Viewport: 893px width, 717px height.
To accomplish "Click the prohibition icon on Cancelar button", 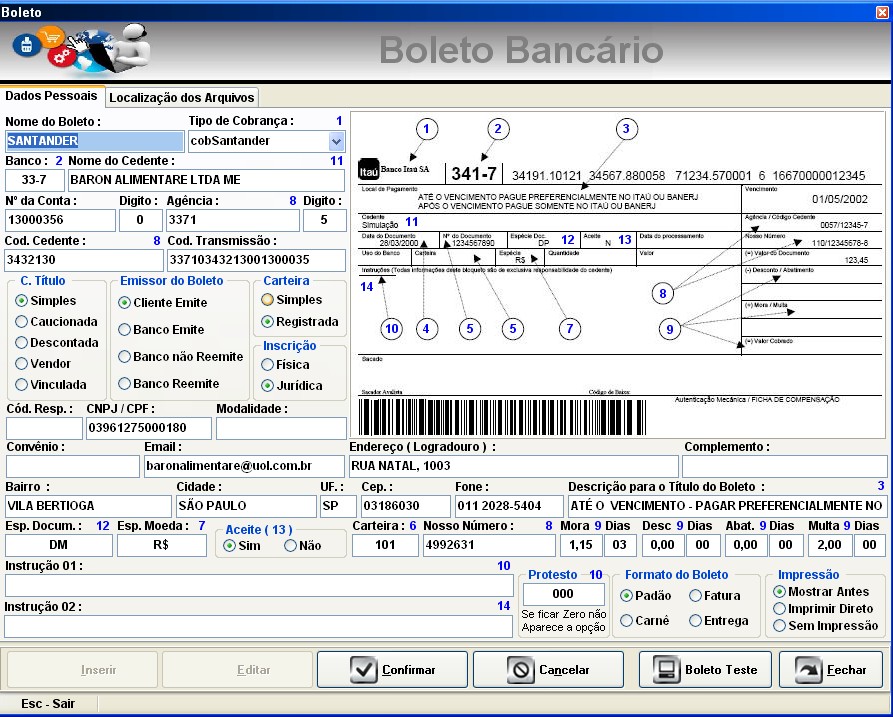I will (521, 670).
